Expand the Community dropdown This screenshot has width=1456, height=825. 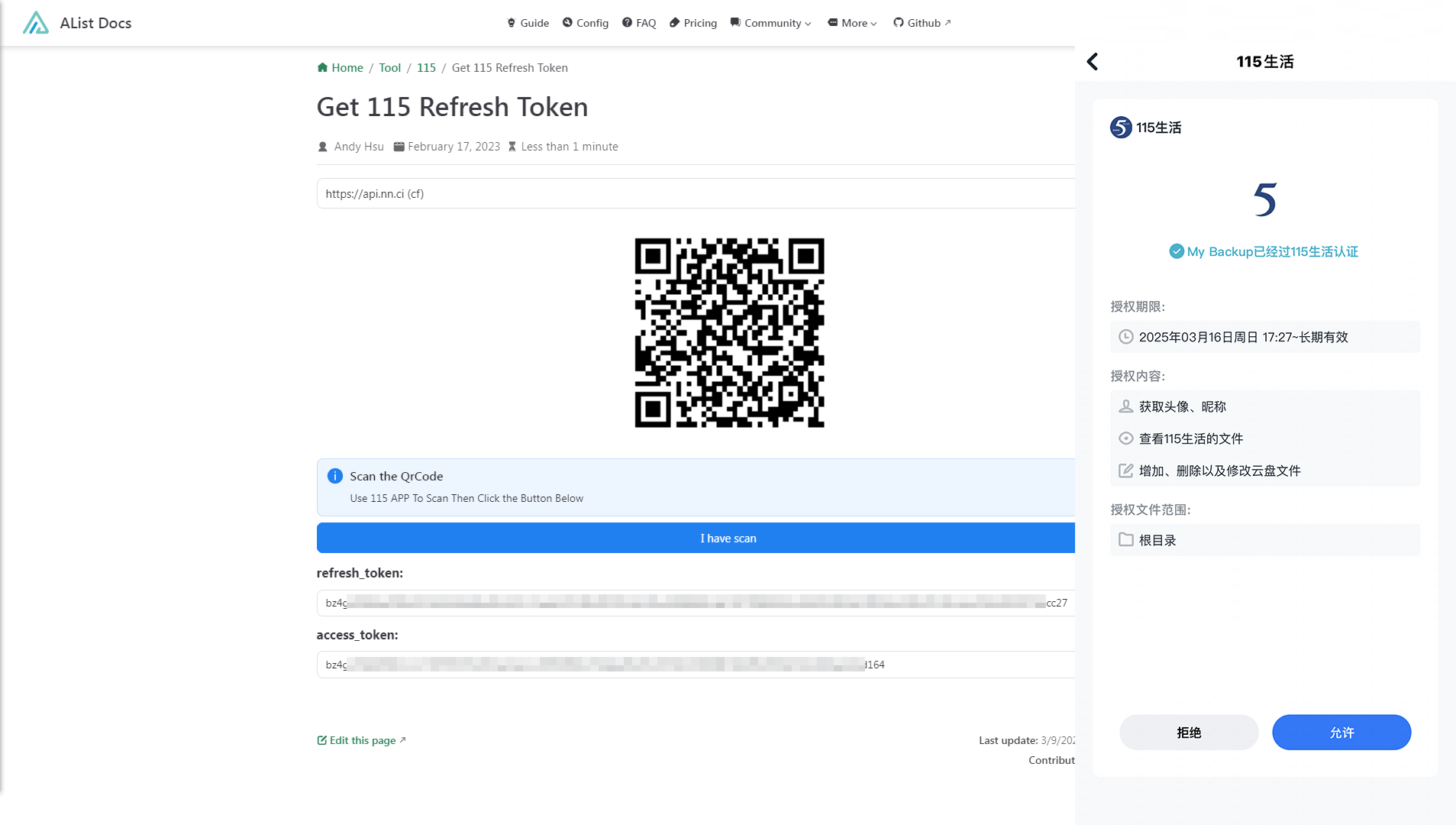click(x=771, y=23)
